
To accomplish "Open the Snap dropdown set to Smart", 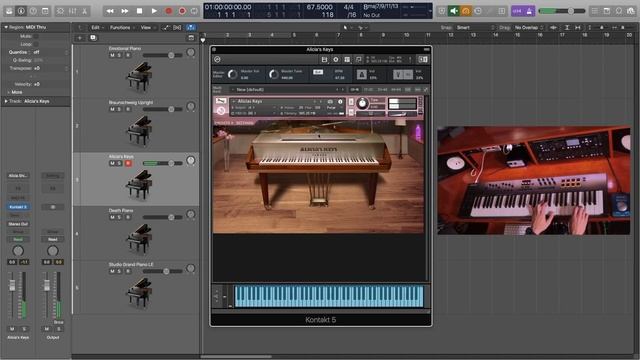I will (x=475, y=27).
